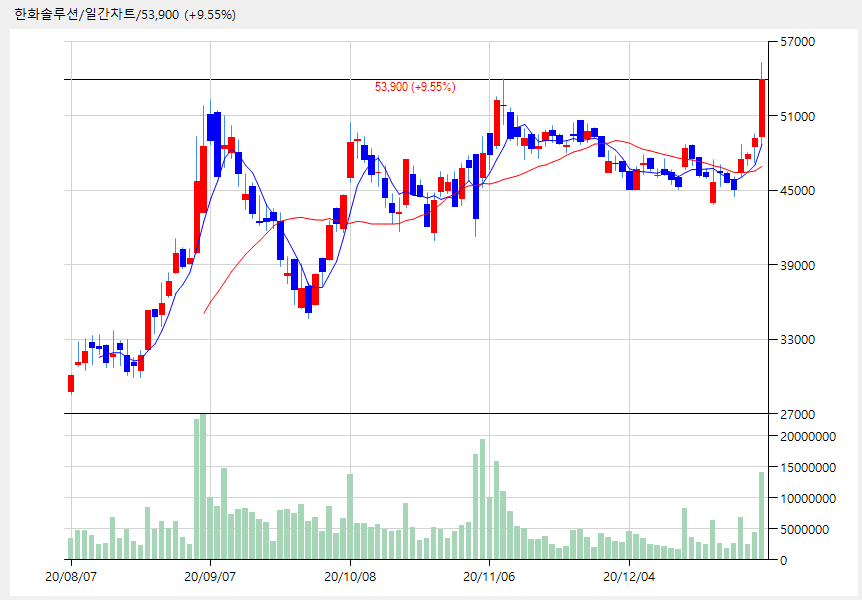This screenshot has width=862, height=600.
Task: Click the latest tall red candlestick at far right
Action: click(762, 108)
